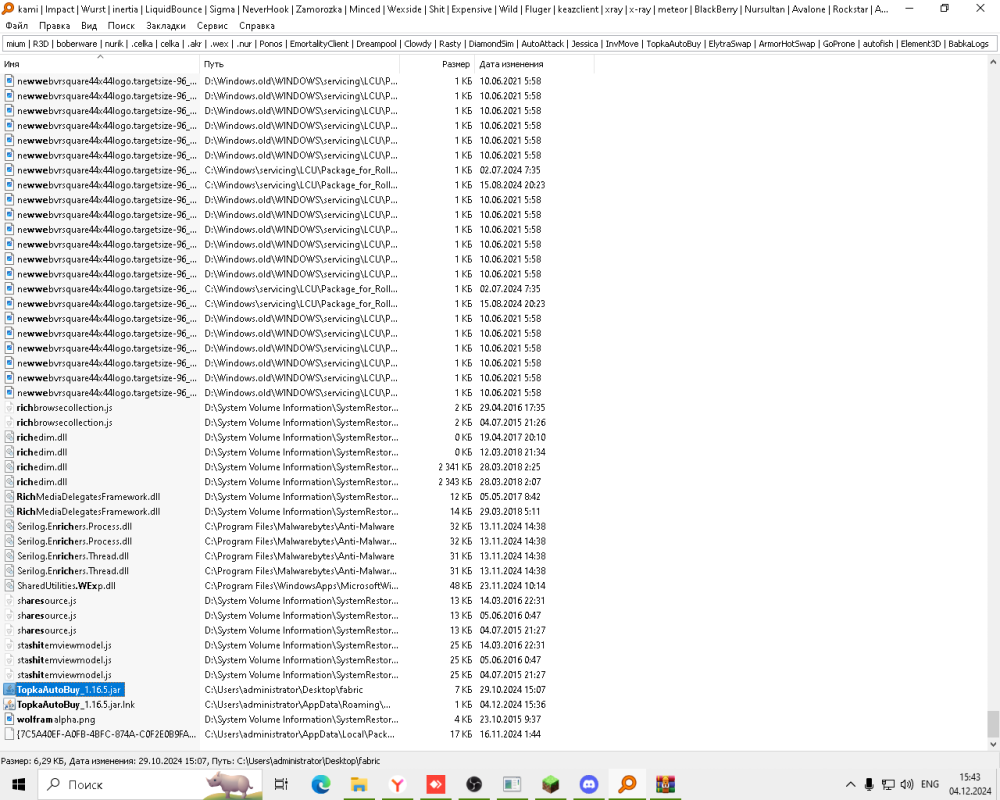Open OBS Studio from taskbar

(x=474, y=784)
